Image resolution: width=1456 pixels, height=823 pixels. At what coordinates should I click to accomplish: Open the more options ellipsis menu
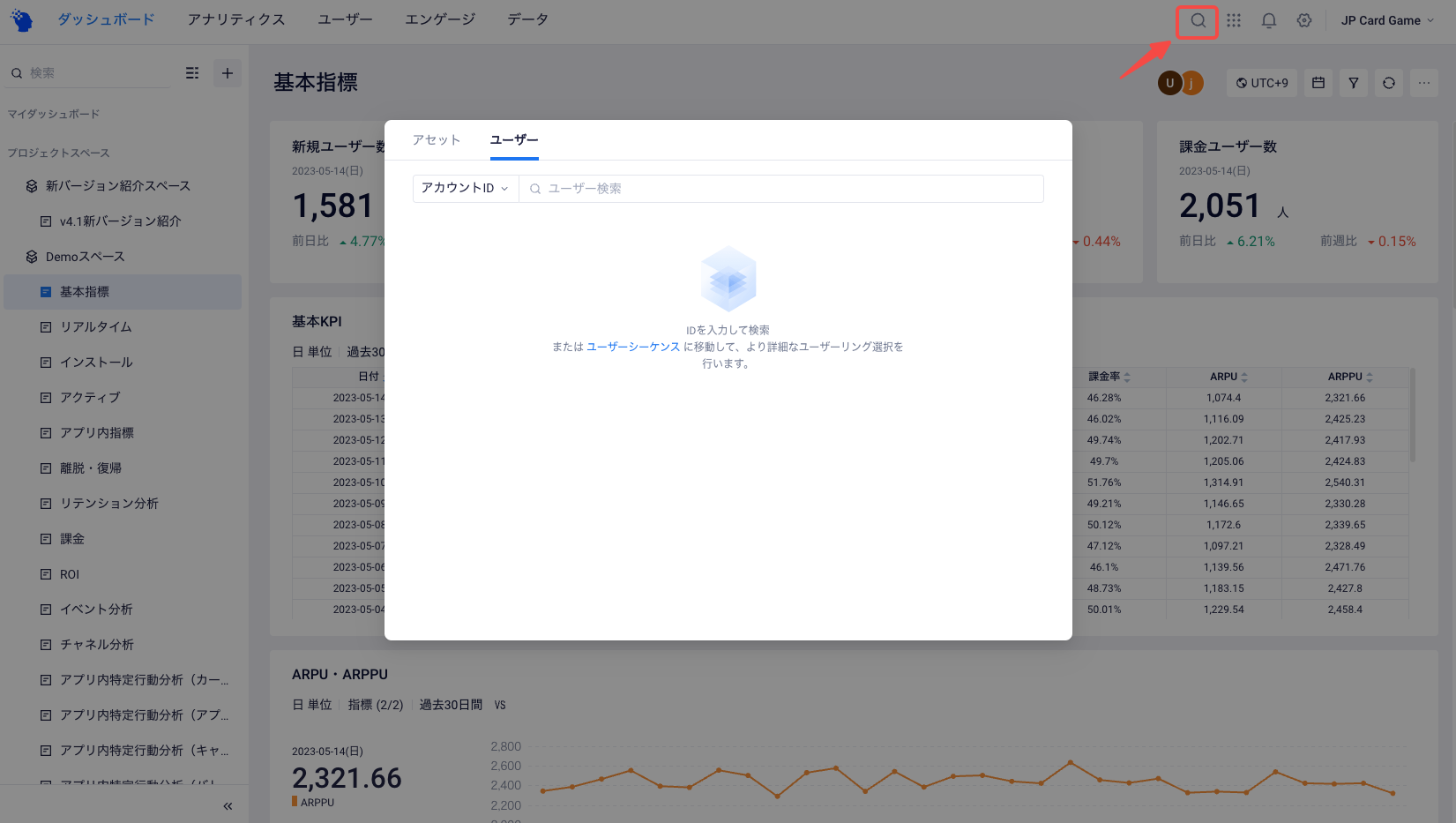point(1424,83)
